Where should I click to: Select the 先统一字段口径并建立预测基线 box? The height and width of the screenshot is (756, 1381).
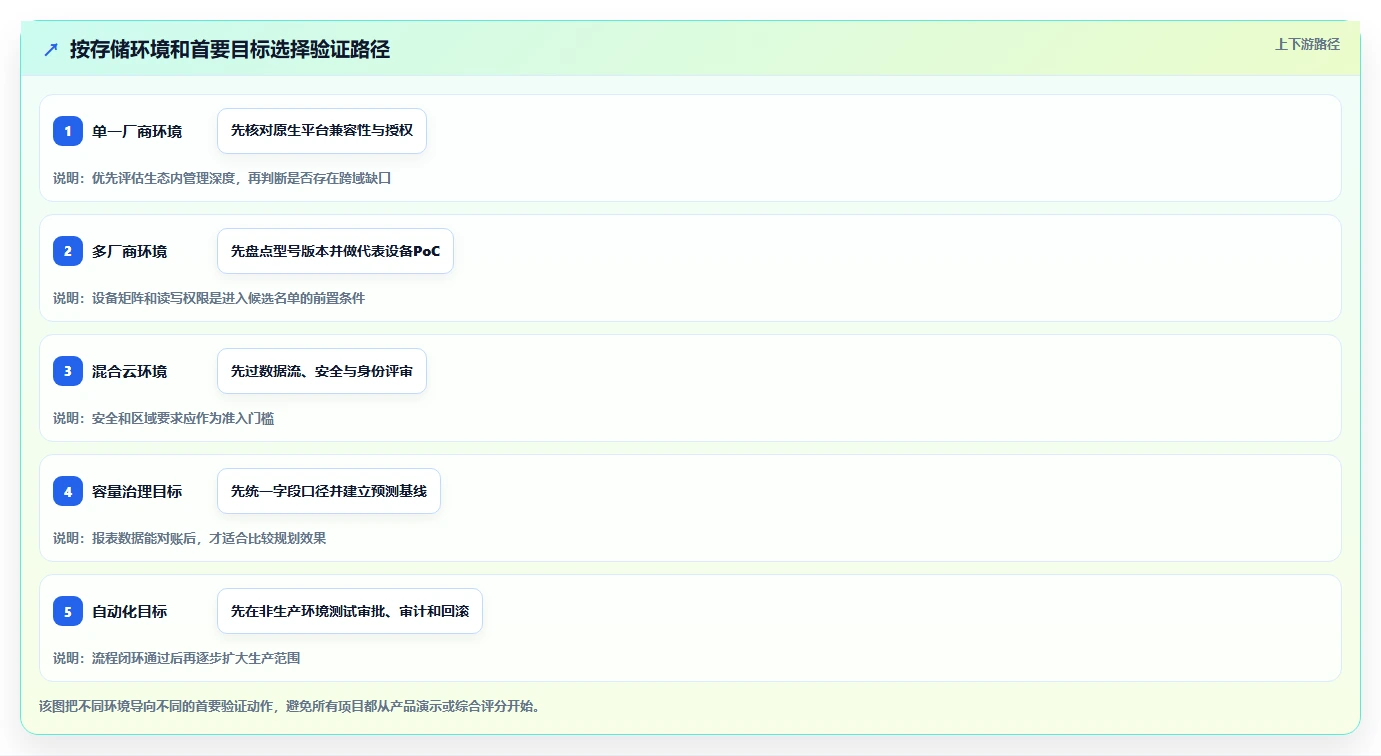tap(329, 491)
